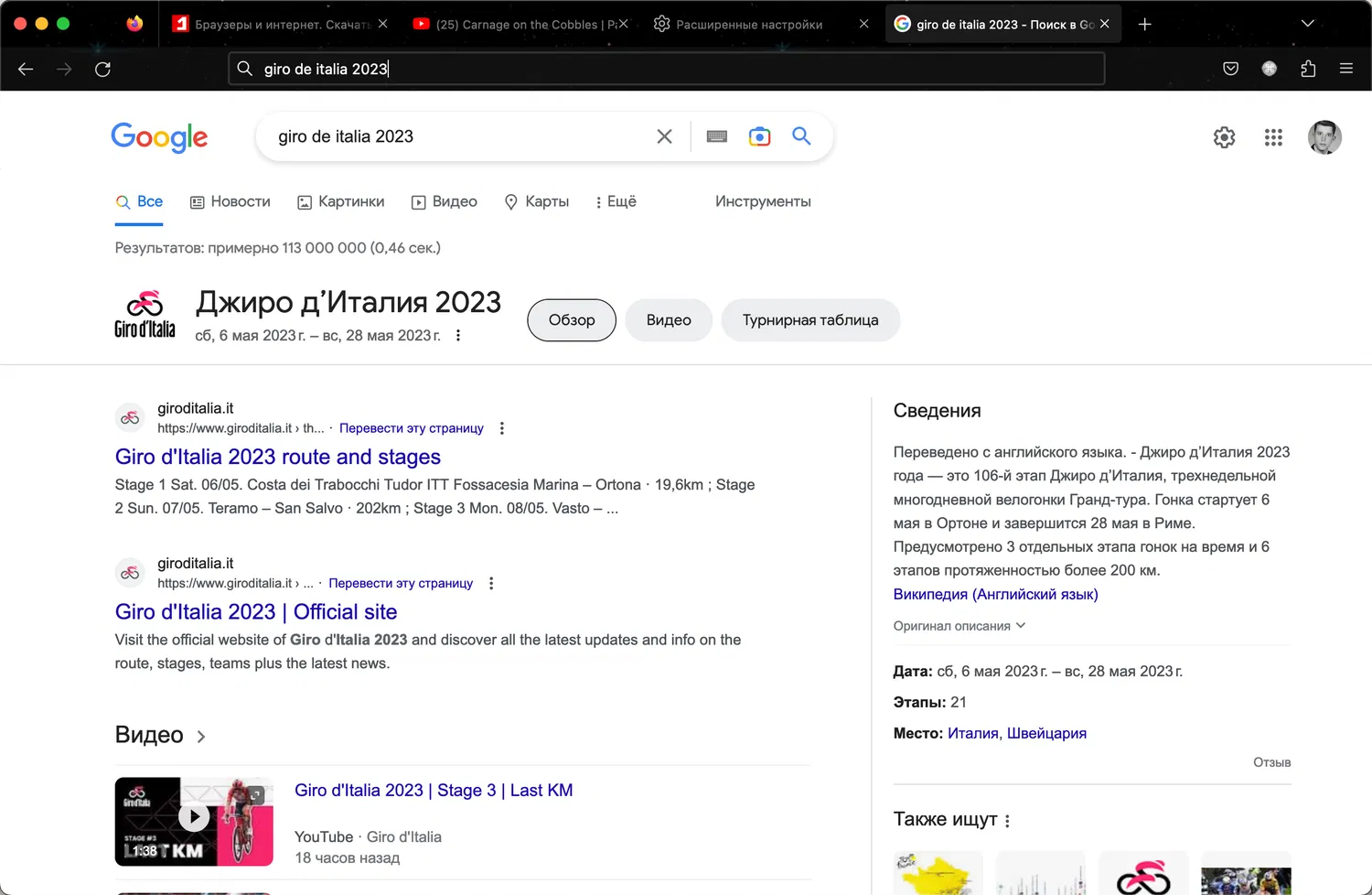Play the Stage 3 Last KM video thumbnail
The height and width of the screenshot is (895, 1372).
tap(194, 822)
